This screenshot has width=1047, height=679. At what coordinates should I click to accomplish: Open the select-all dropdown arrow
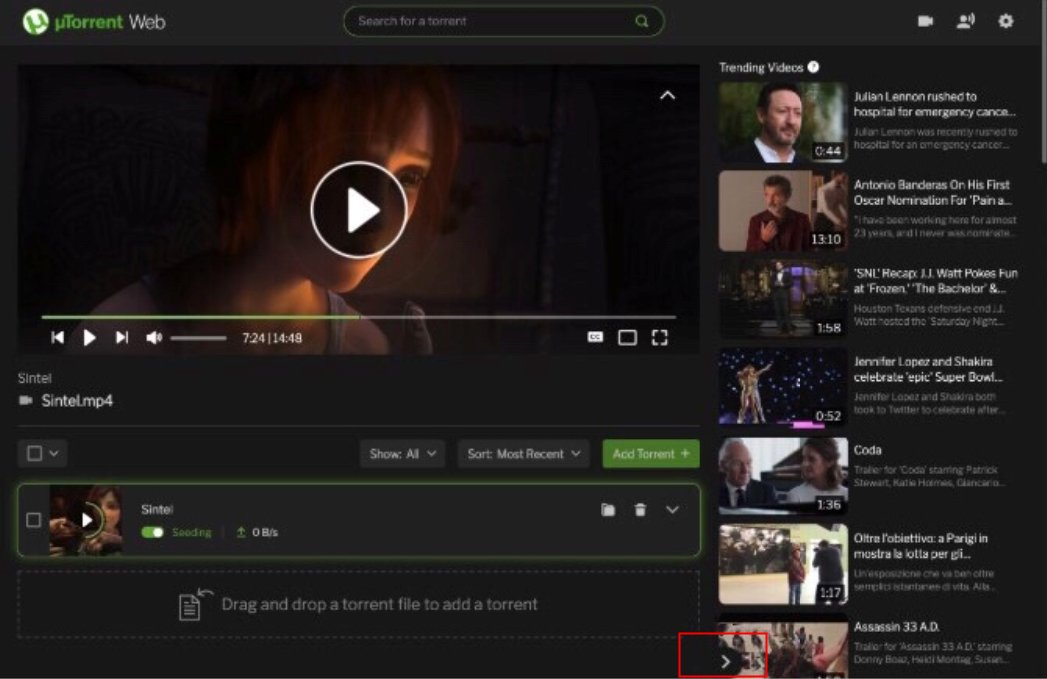click(x=54, y=453)
